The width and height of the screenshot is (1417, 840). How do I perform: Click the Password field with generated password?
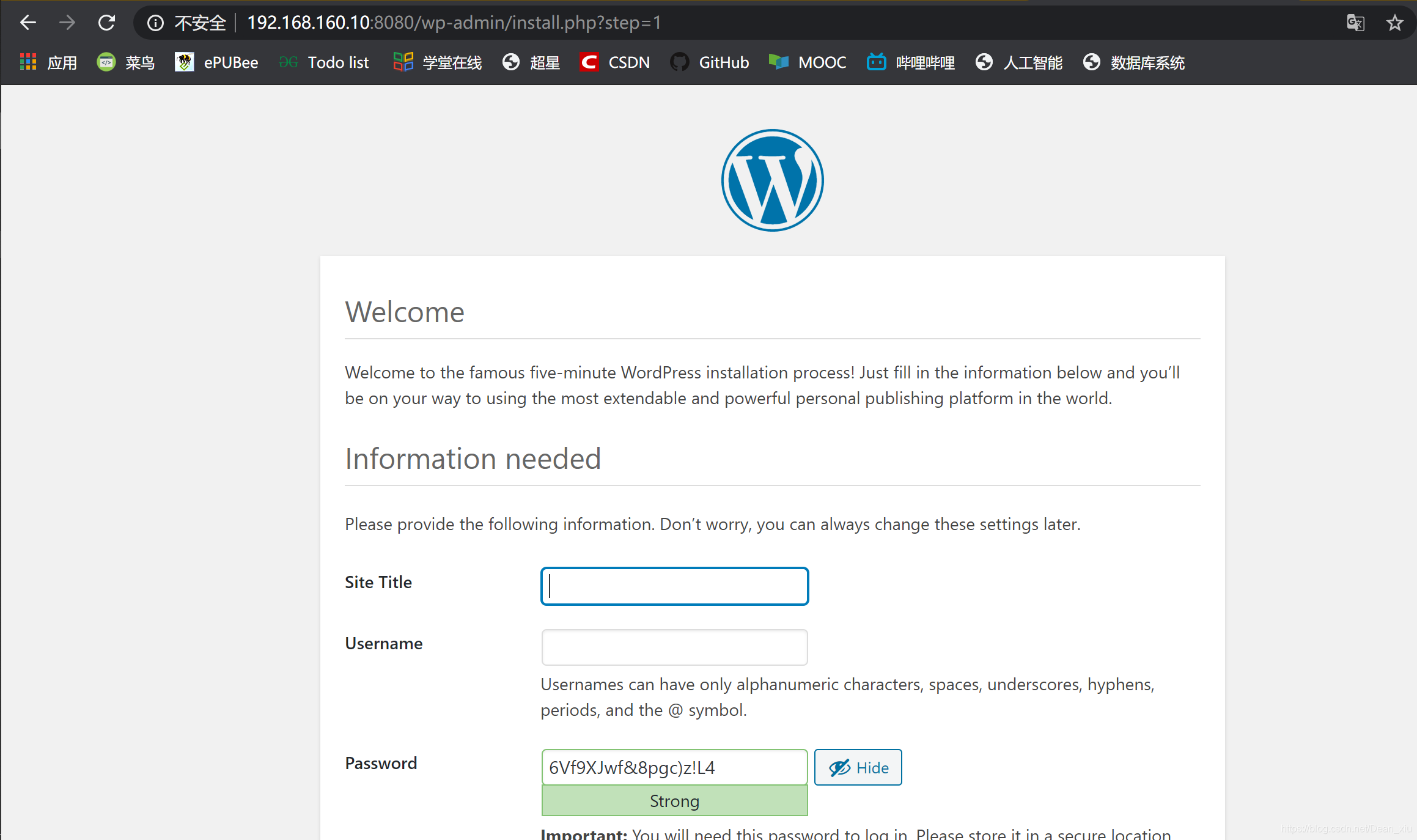675,767
